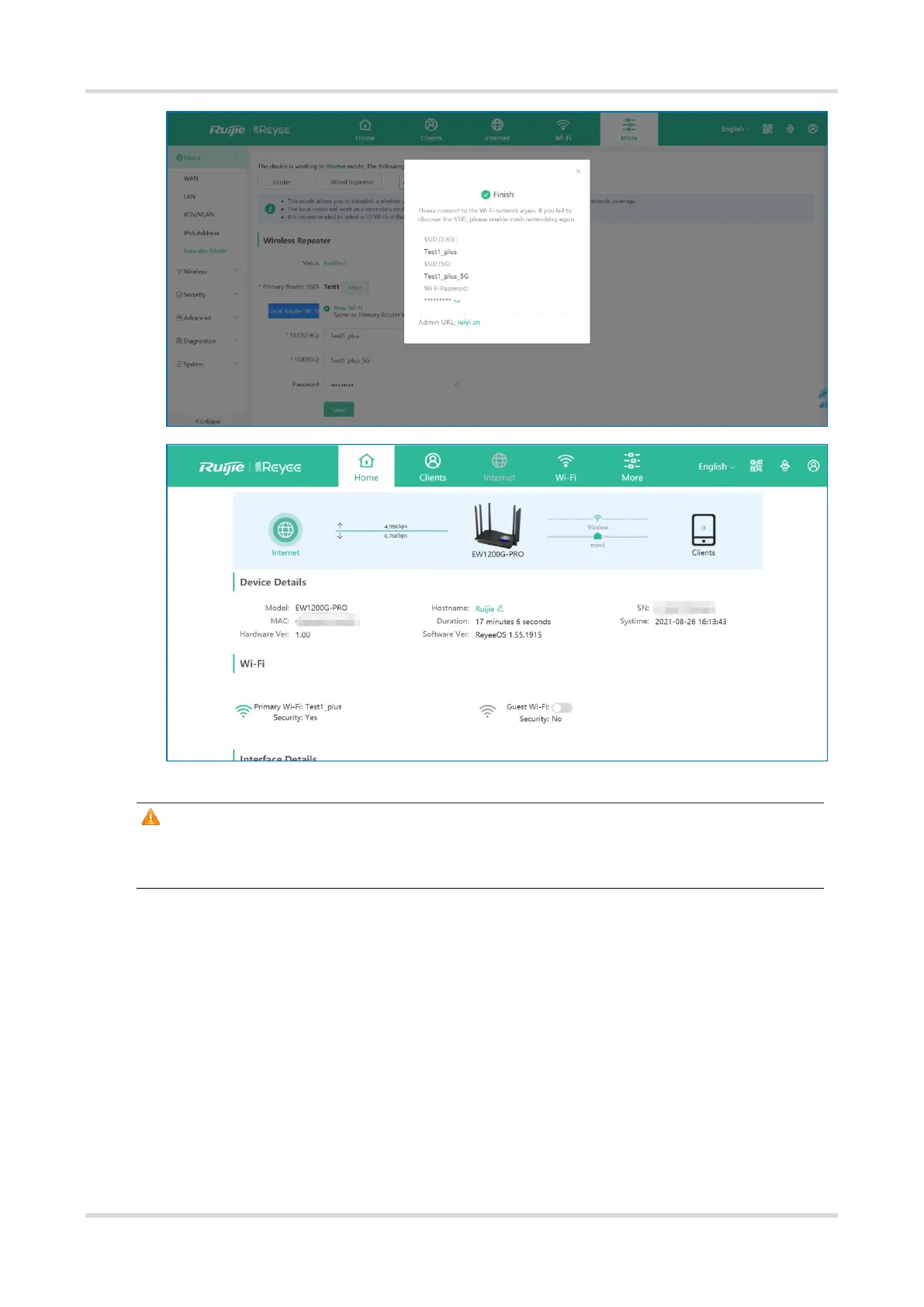Expand the System sidebar section
This screenshot has height=1307, width=924.
(x=207, y=364)
